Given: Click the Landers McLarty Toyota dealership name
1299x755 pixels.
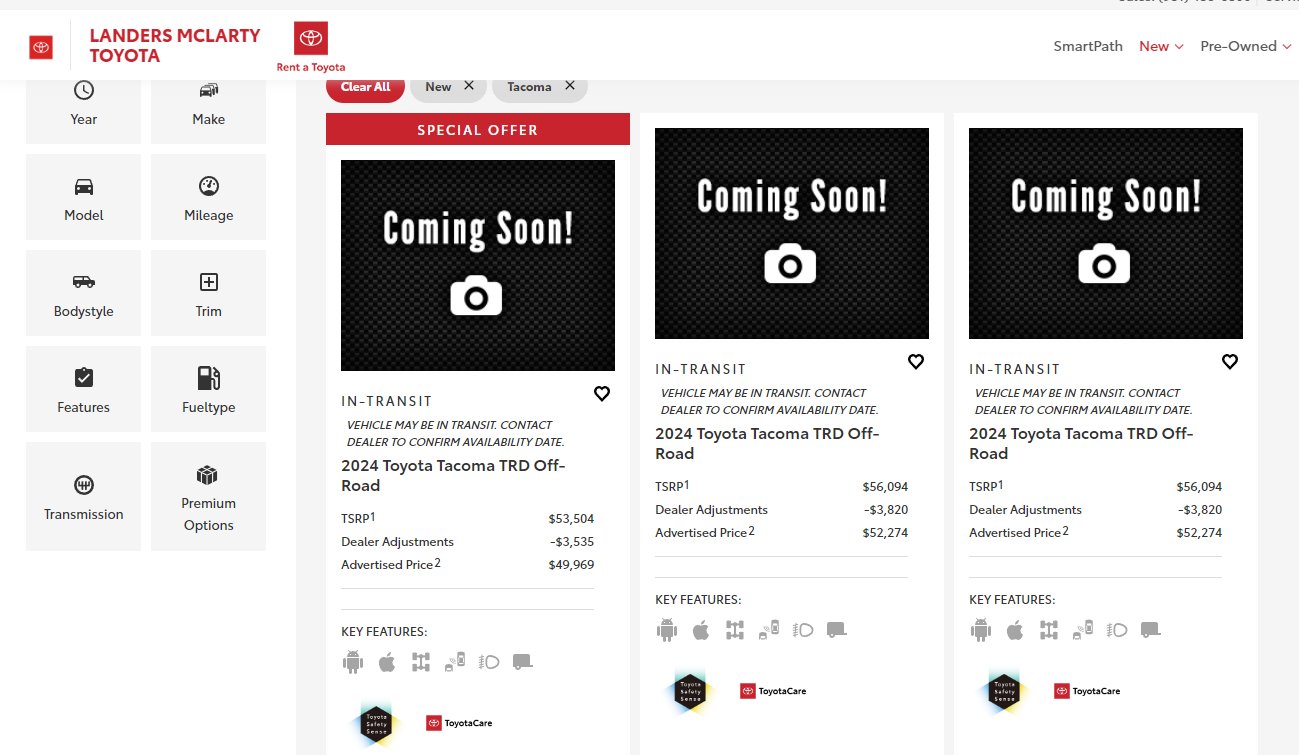Looking at the screenshot, I should pyautogui.click(x=175, y=46).
